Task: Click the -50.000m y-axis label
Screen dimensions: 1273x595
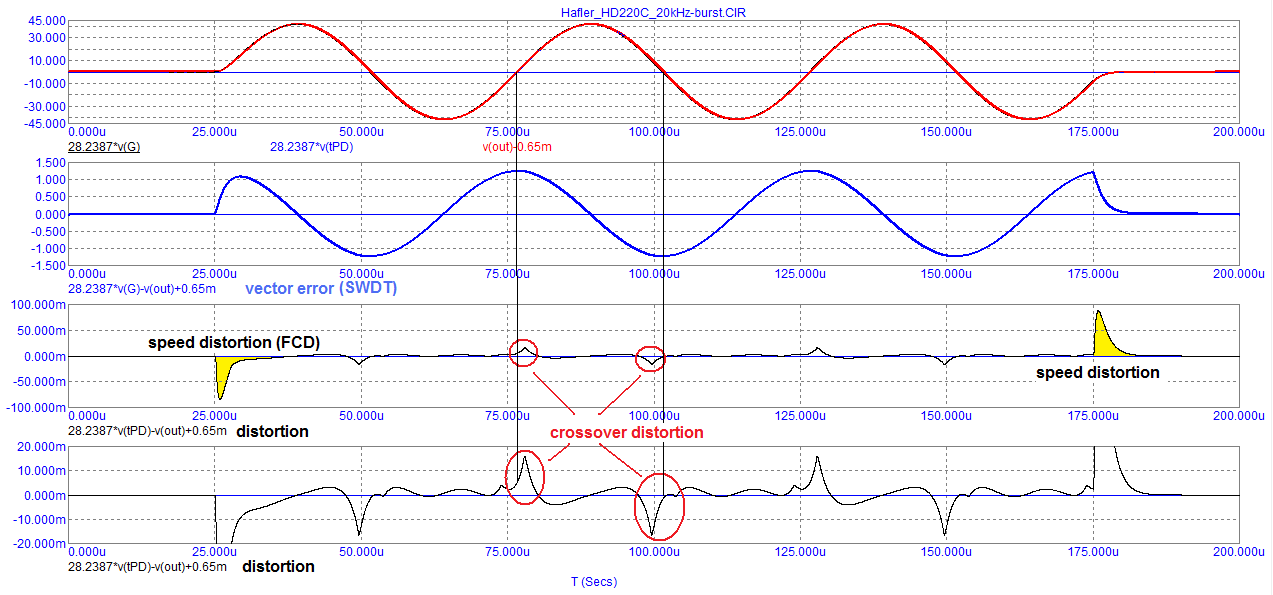Action: click(41, 381)
